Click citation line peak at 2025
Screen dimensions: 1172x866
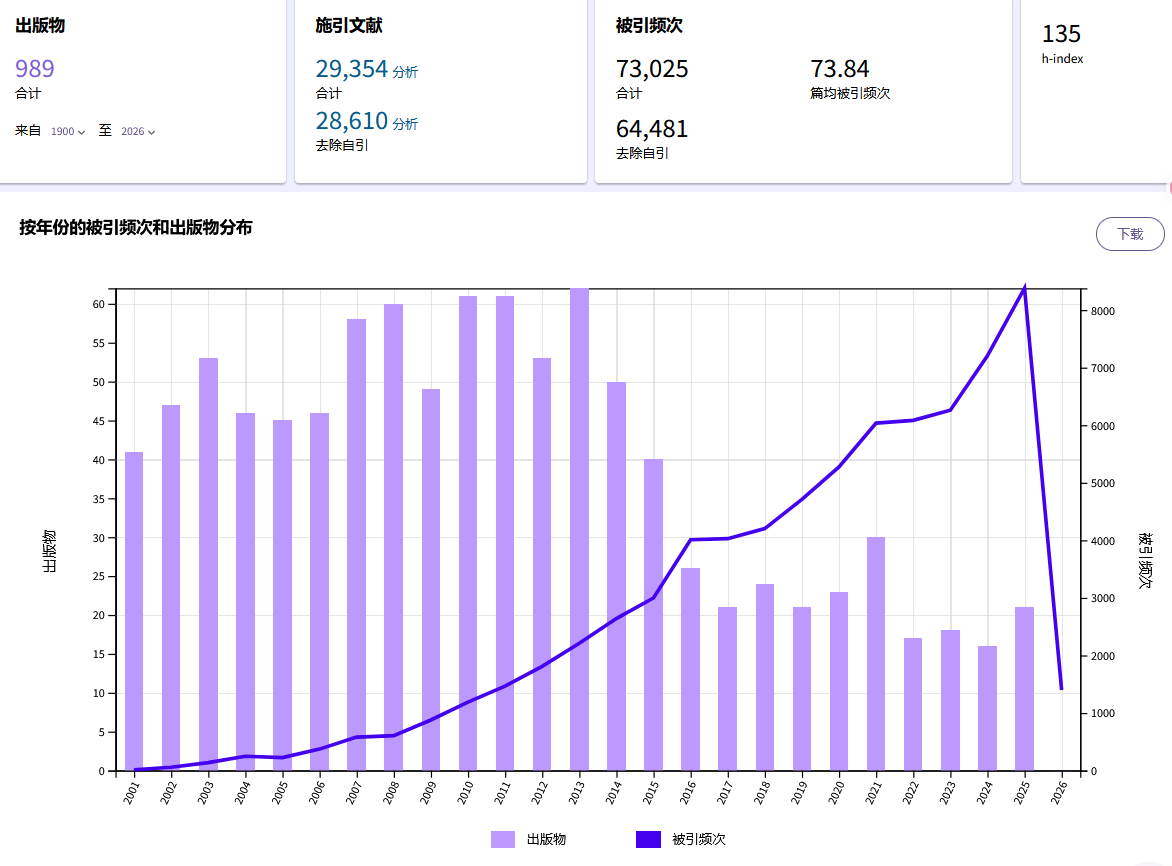tap(1024, 288)
